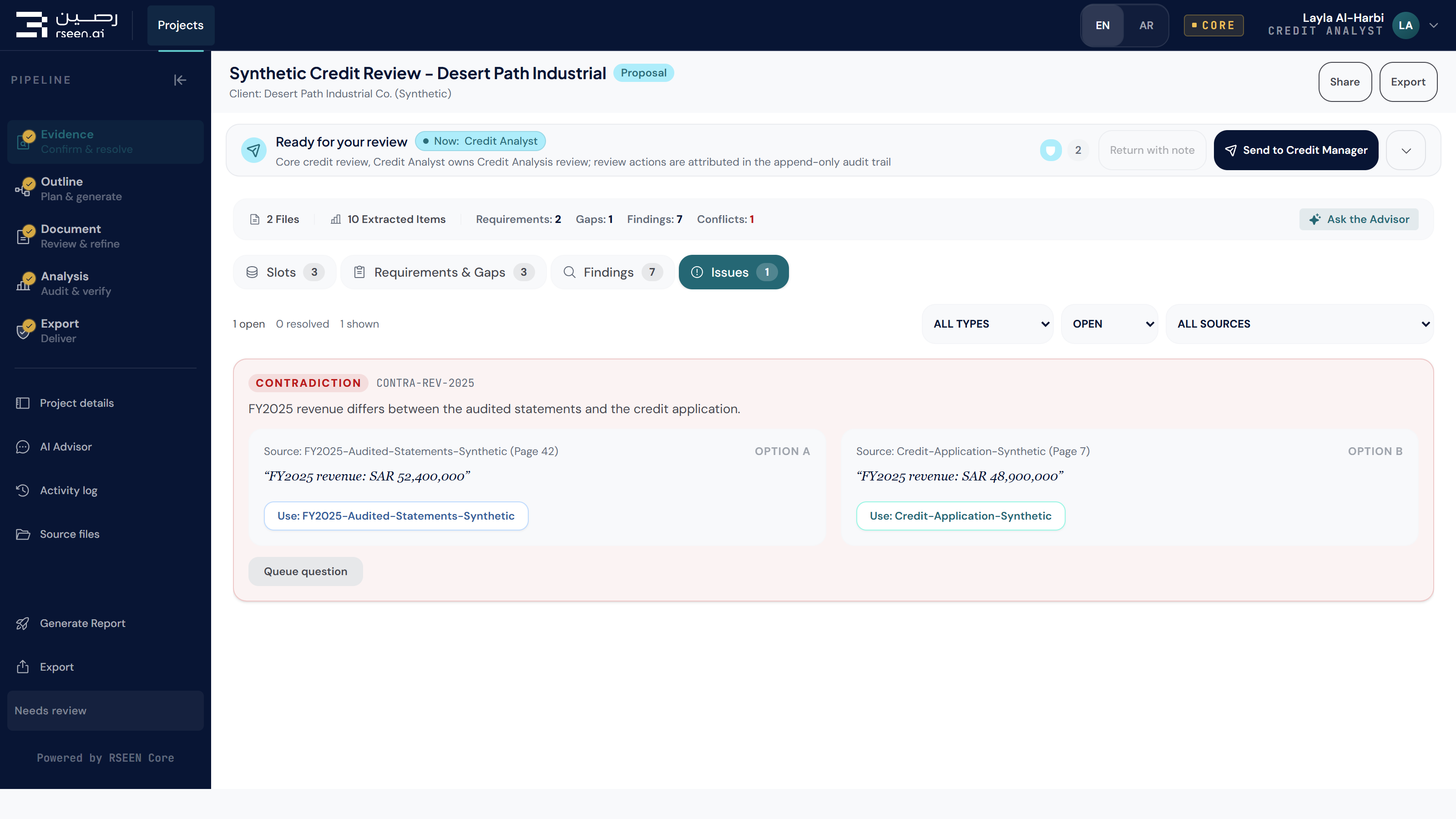Viewport: 1456px width, 819px height.
Task: Select the Issues tab
Action: click(x=733, y=273)
